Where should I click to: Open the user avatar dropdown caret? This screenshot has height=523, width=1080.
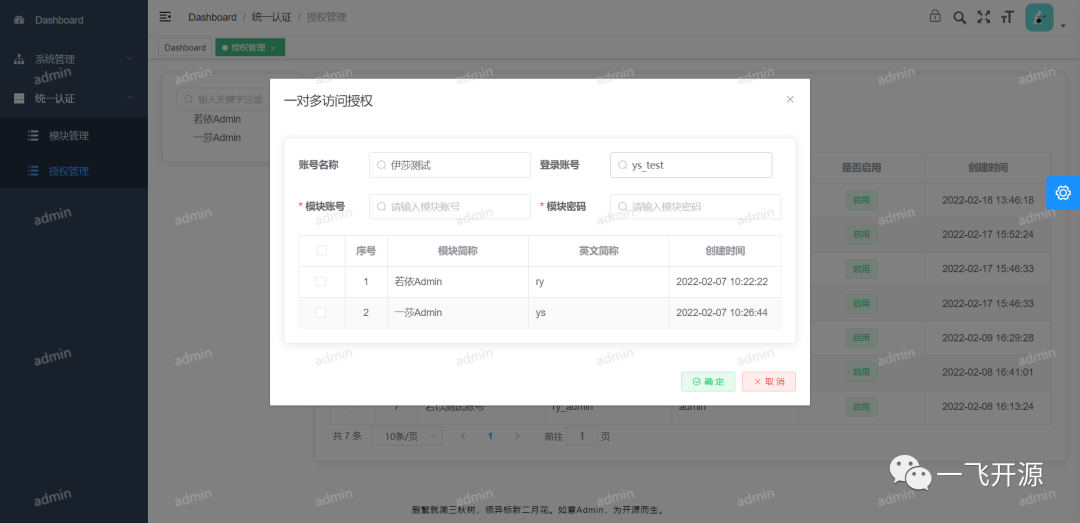click(x=1063, y=26)
